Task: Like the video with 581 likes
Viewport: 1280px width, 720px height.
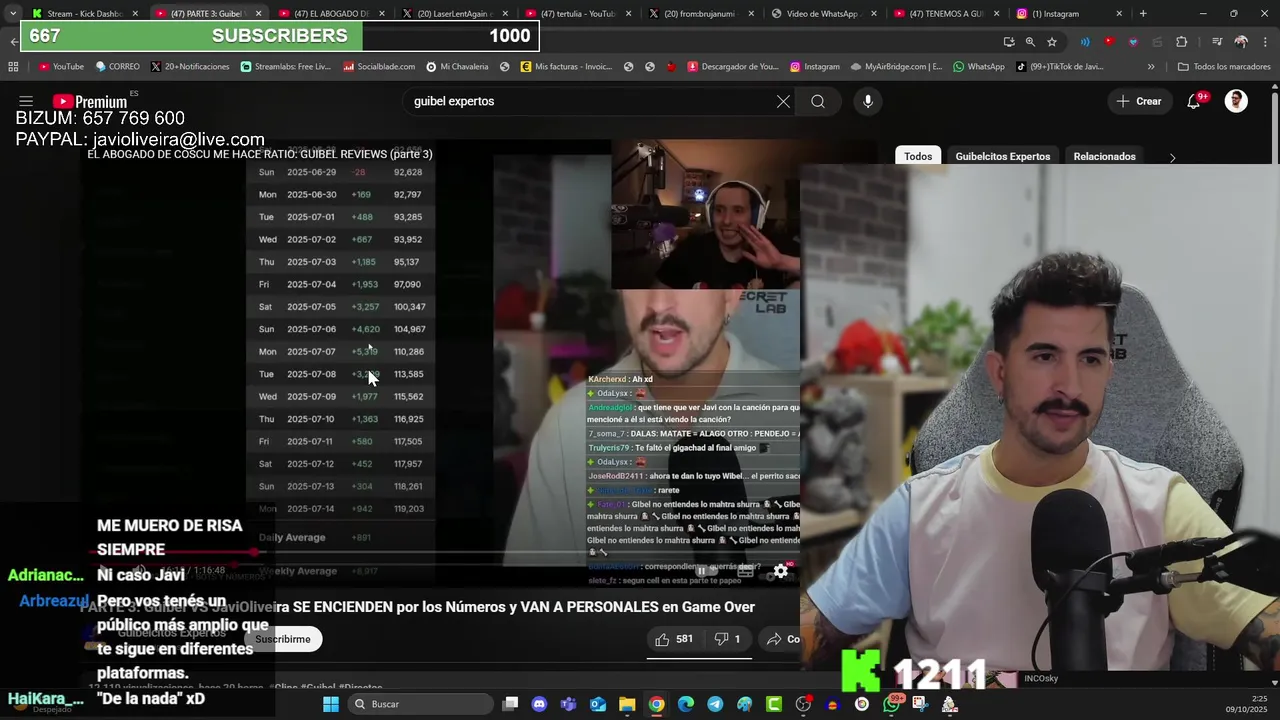Action: pyautogui.click(x=674, y=639)
